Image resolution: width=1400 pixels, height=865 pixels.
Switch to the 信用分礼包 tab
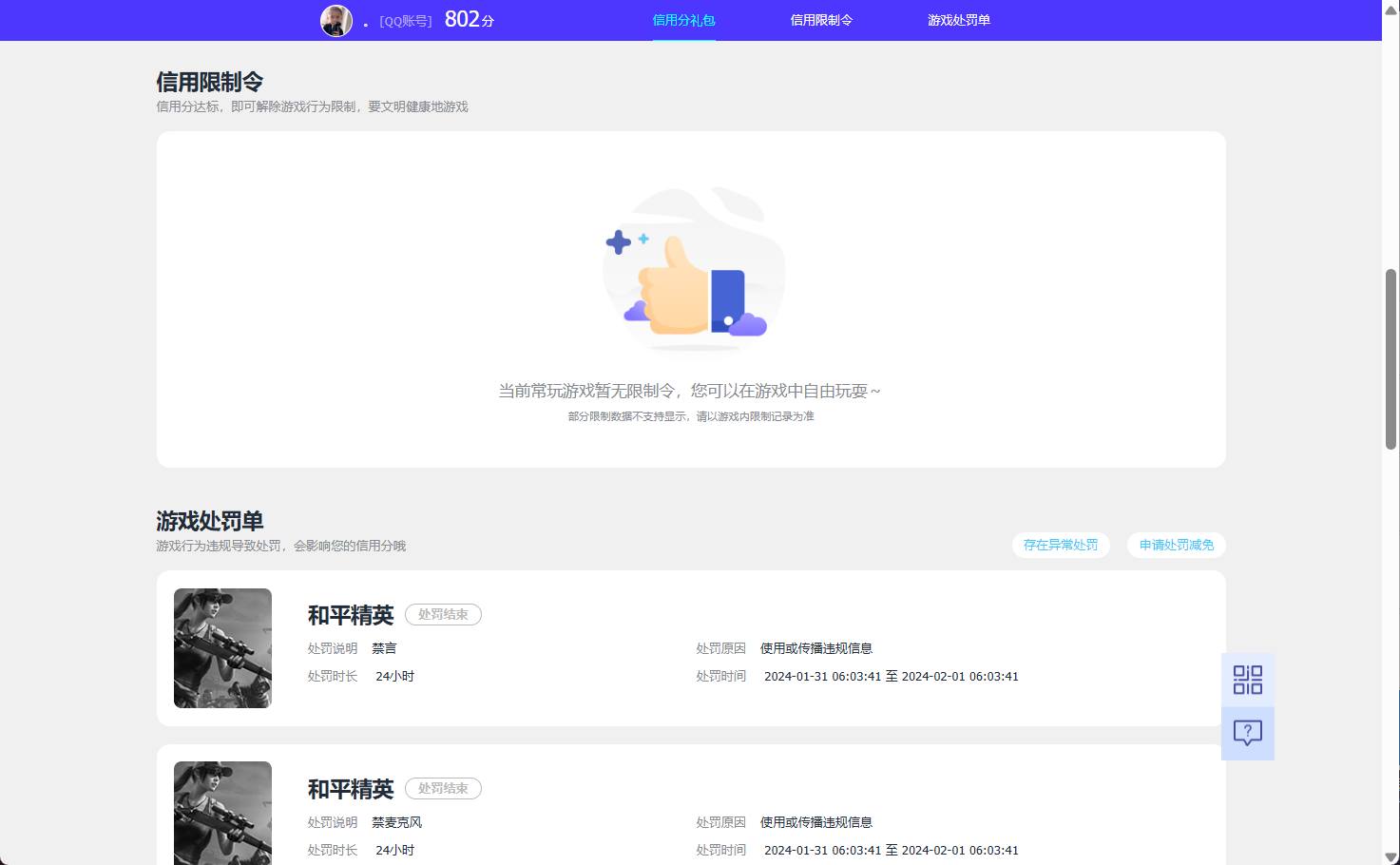coord(683,20)
